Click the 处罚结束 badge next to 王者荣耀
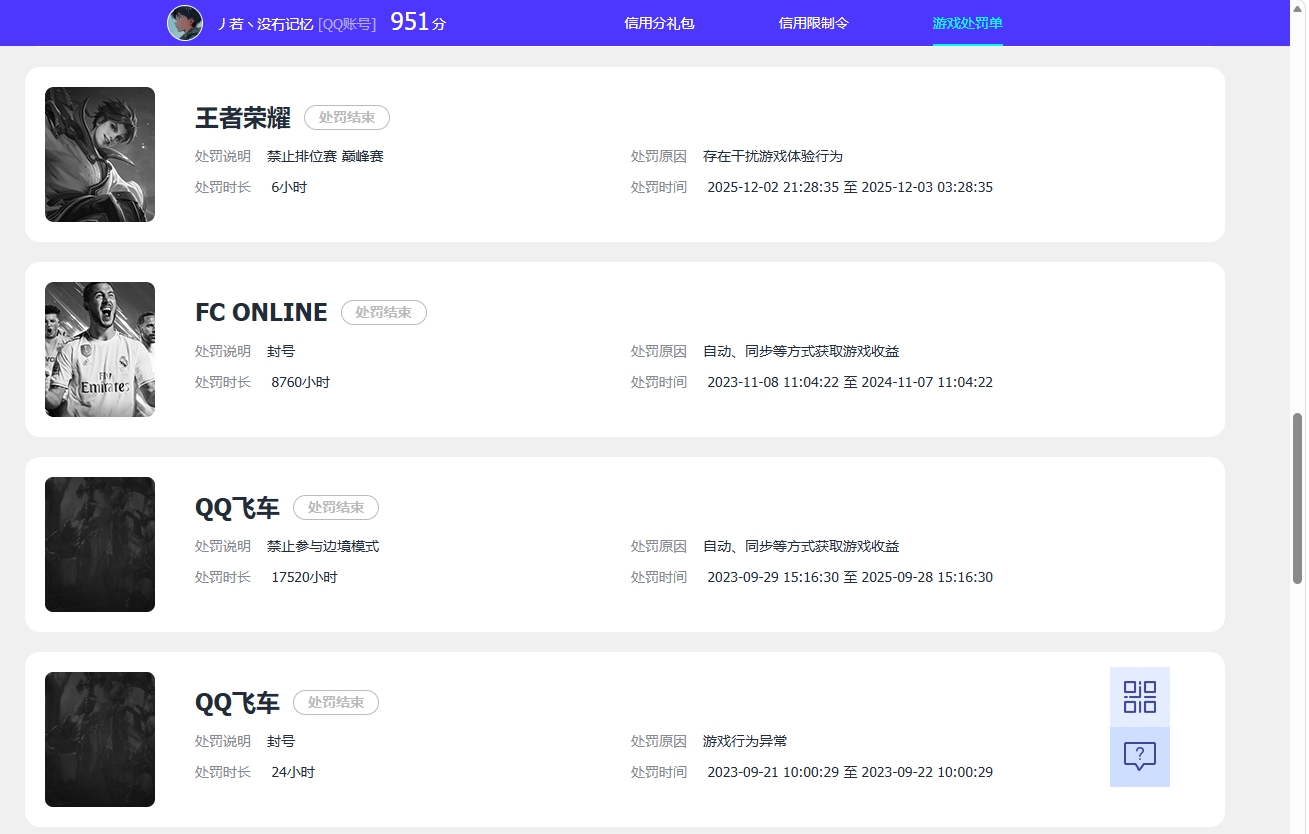Screen dimensions: 1309x834 pyautogui.click(x=347, y=118)
